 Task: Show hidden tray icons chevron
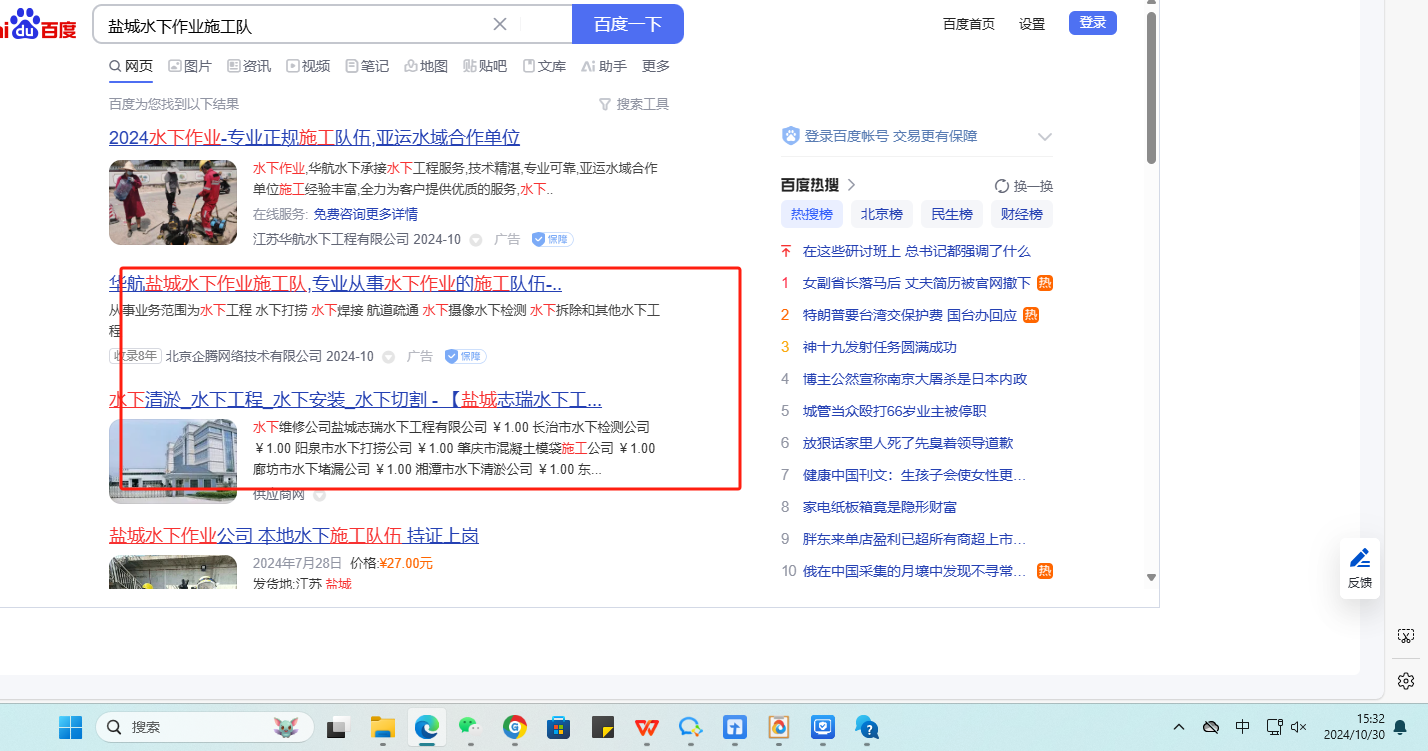(1179, 727)
